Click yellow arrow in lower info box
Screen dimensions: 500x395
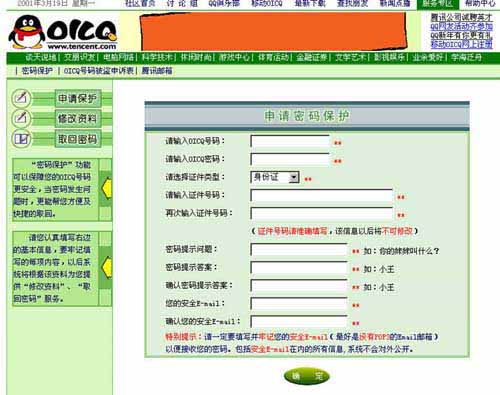[x=107, y=267]
